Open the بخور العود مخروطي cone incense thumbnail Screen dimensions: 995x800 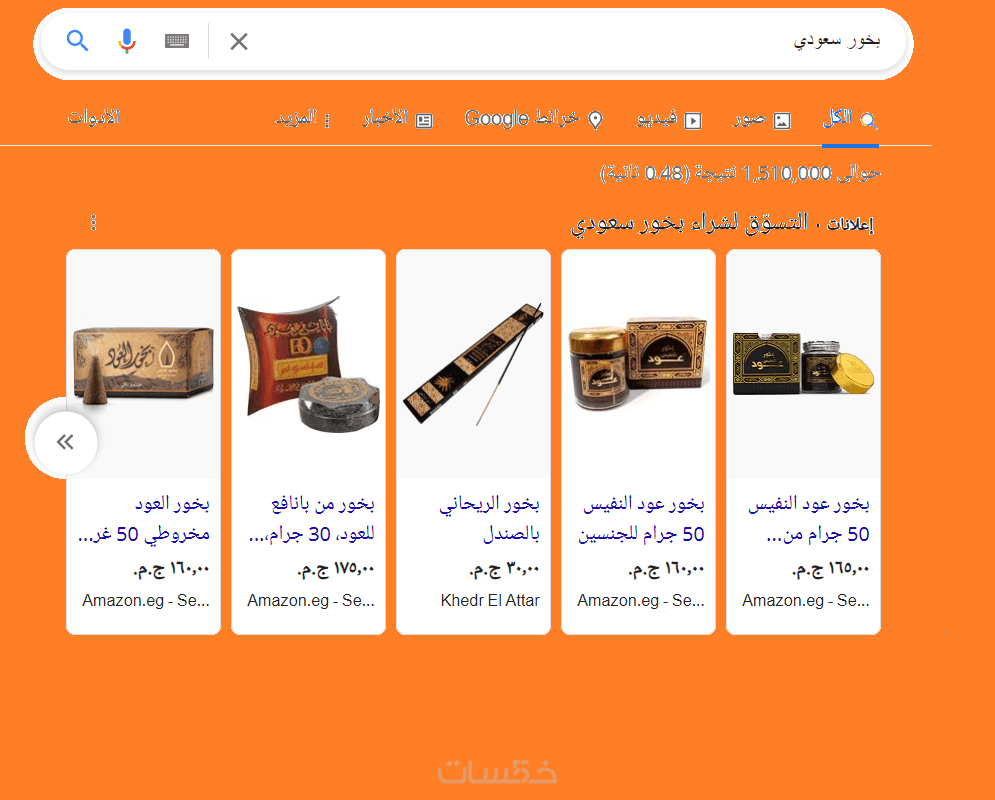tap(143, 364)
